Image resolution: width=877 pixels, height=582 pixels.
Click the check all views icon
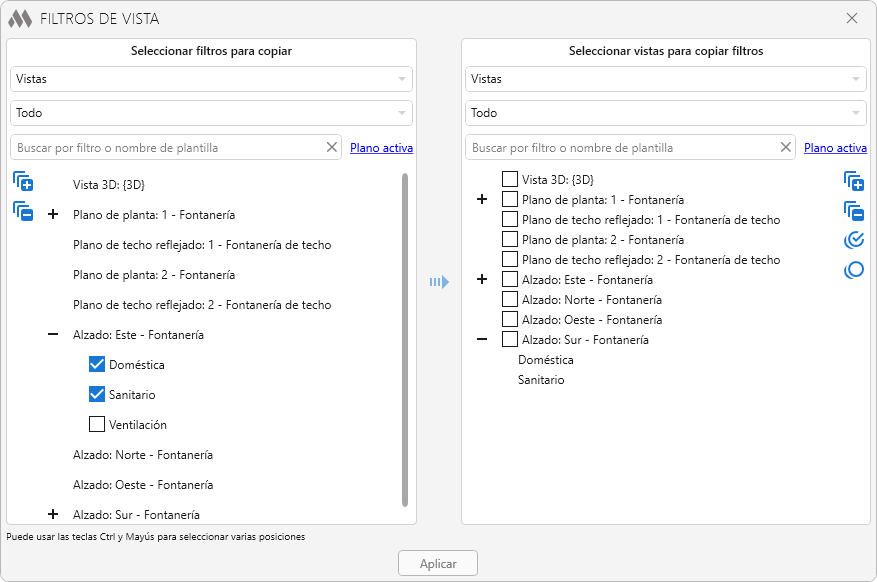[853, 240]
